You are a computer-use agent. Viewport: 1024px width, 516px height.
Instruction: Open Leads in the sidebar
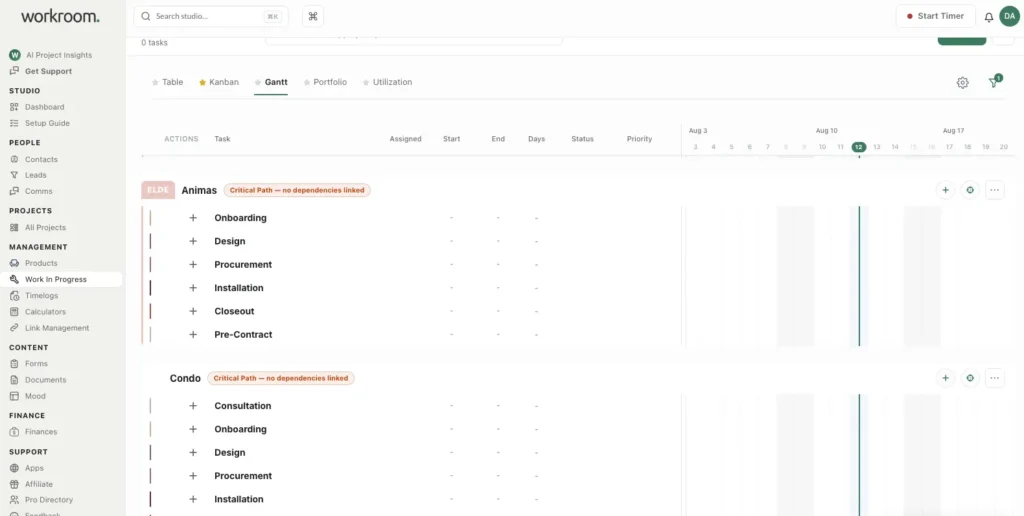pyautogui.click(x=36, y=175)
